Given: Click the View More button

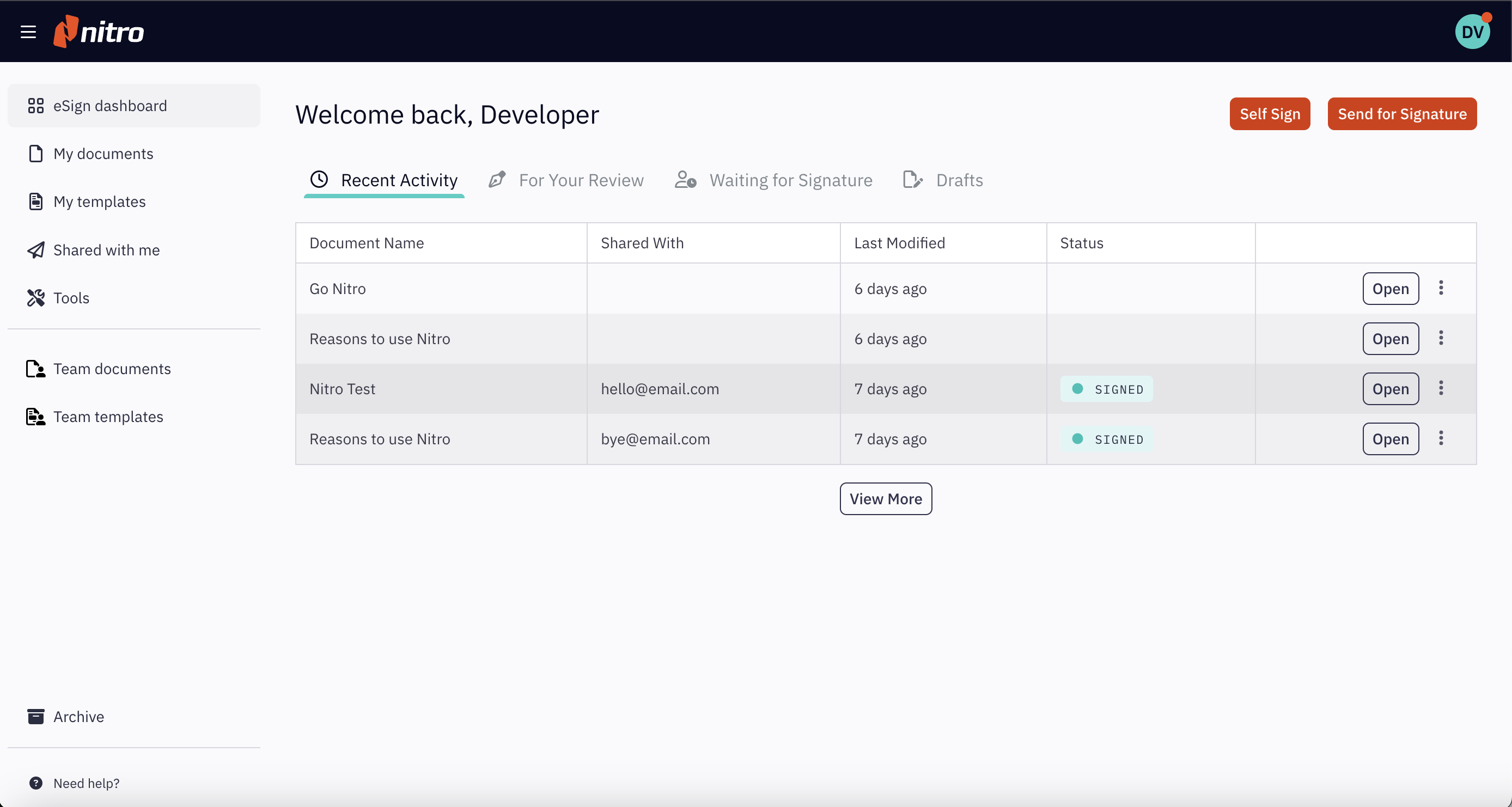Looking at the screenshot, I should tap(885, 499).
